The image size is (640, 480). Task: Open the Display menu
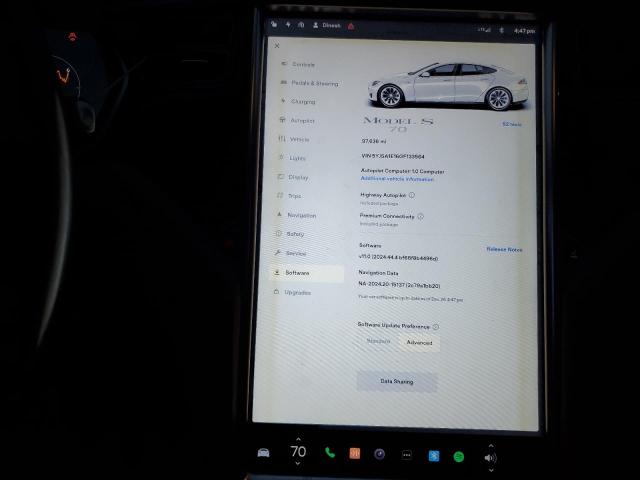tap(293, 177)
